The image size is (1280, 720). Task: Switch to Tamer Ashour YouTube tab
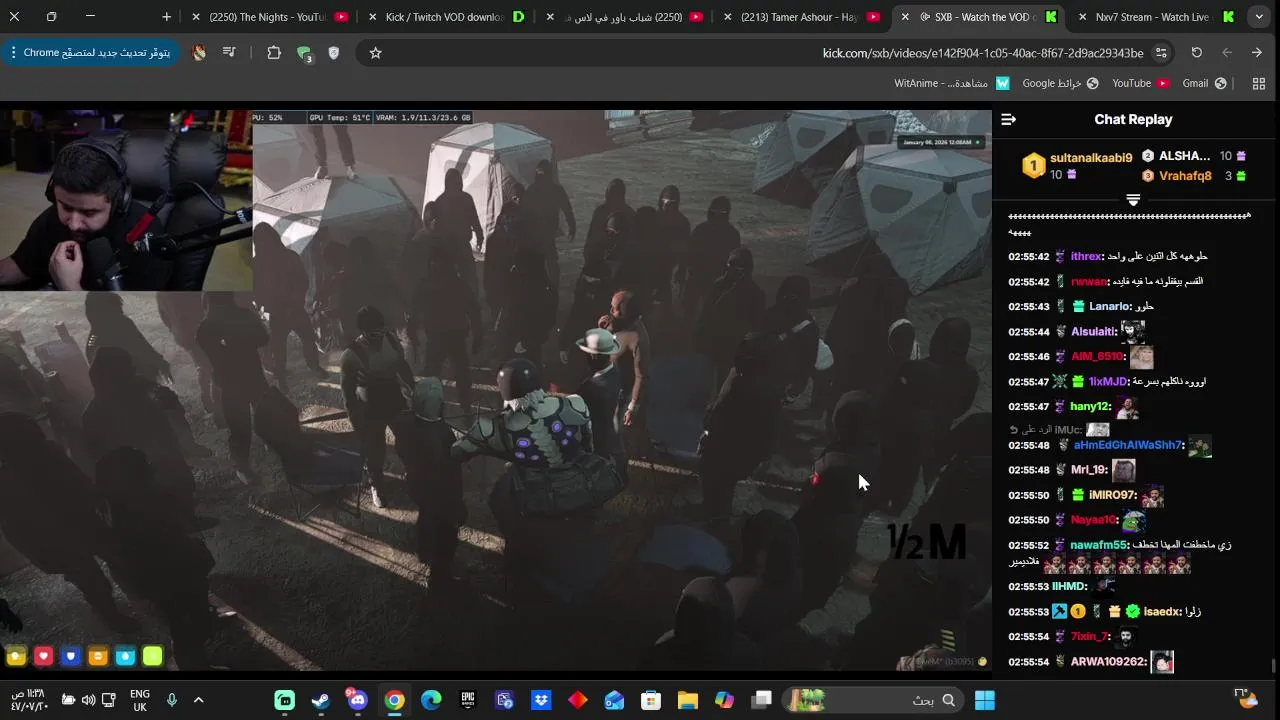pos(800,17)
